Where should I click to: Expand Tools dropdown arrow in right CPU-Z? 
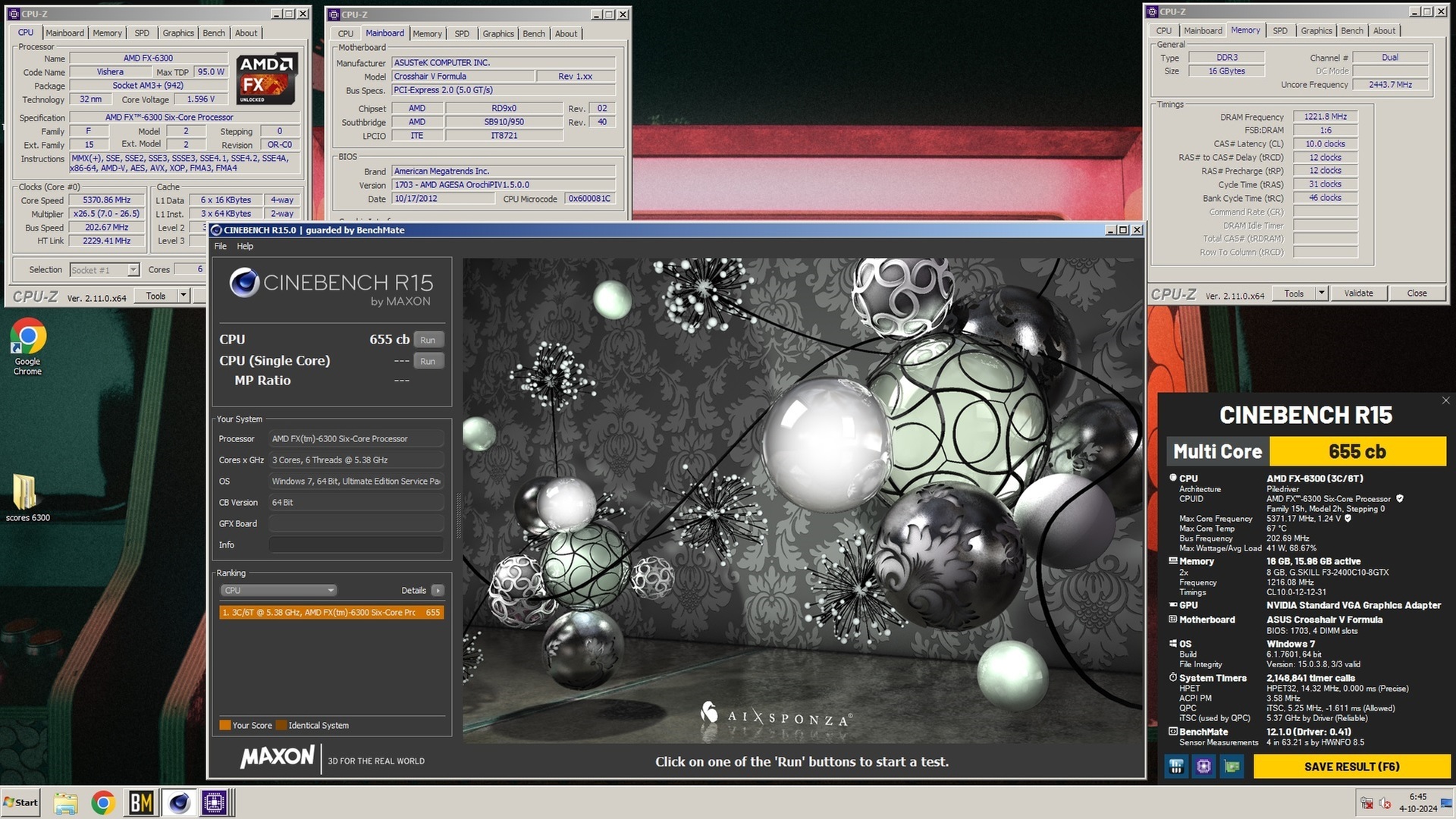(x=1321, y=293)
